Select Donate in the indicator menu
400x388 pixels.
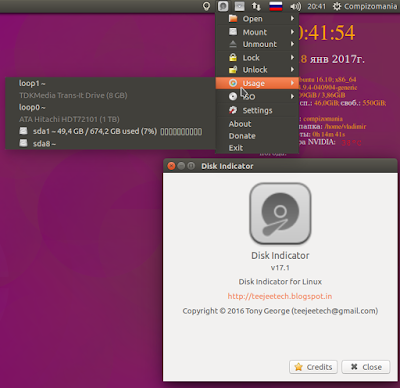coord(257,136)
